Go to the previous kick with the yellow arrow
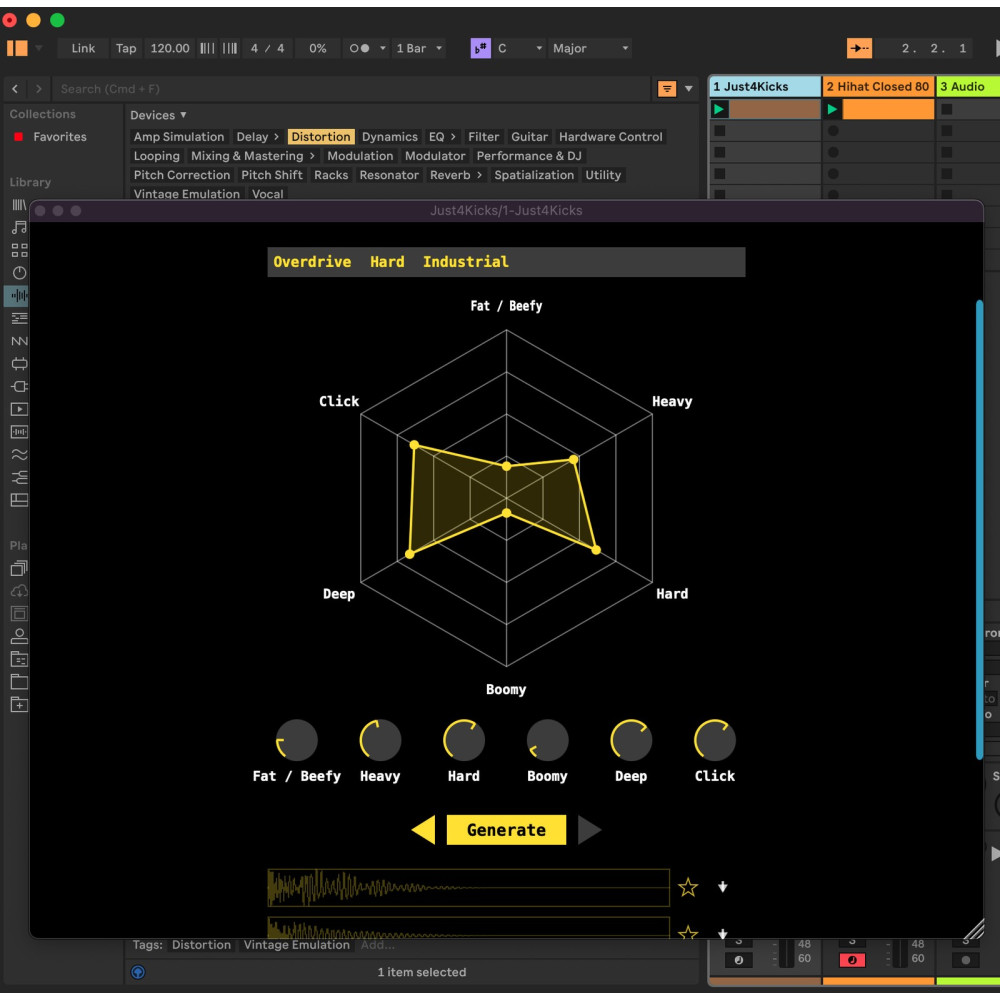Screen dimensions: 1000x1000 coord(423,830)
